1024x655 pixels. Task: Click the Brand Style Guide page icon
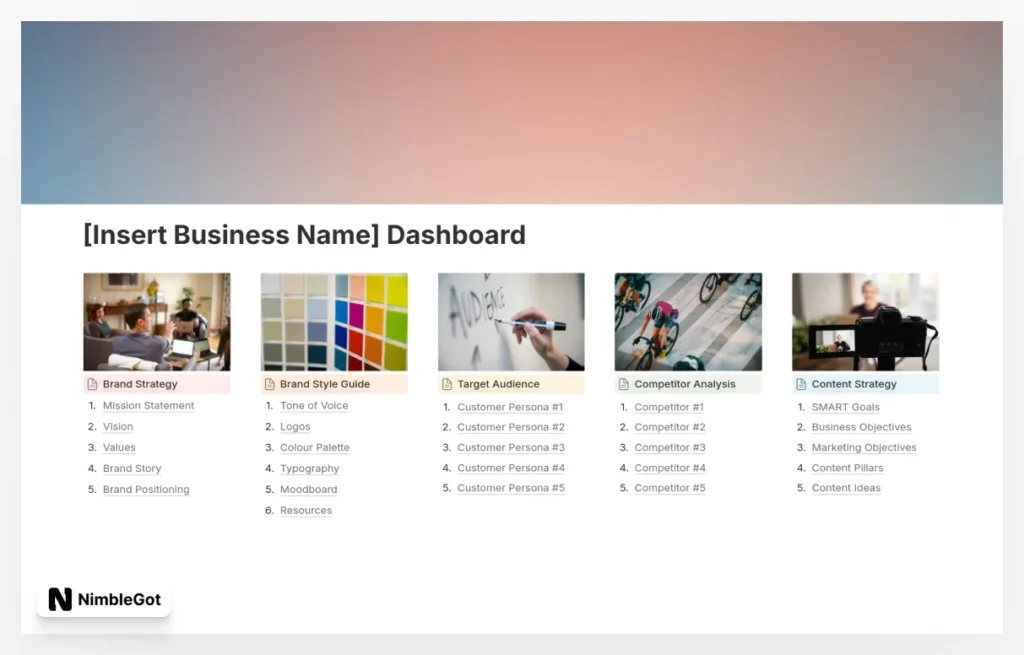(x=269, y=384)
